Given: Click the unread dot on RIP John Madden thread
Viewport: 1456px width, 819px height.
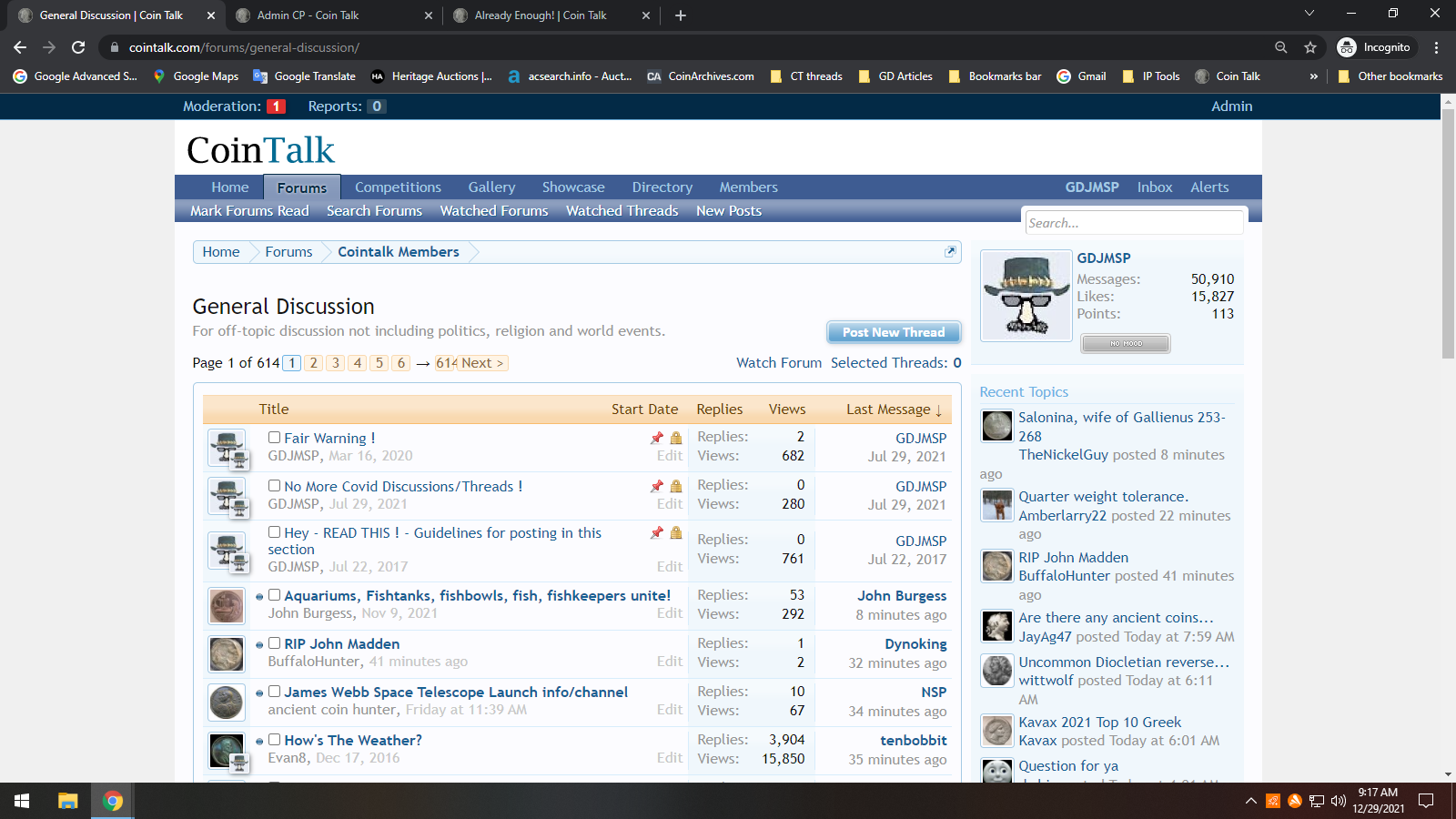Looking at the screenshot, I should 259,645.
